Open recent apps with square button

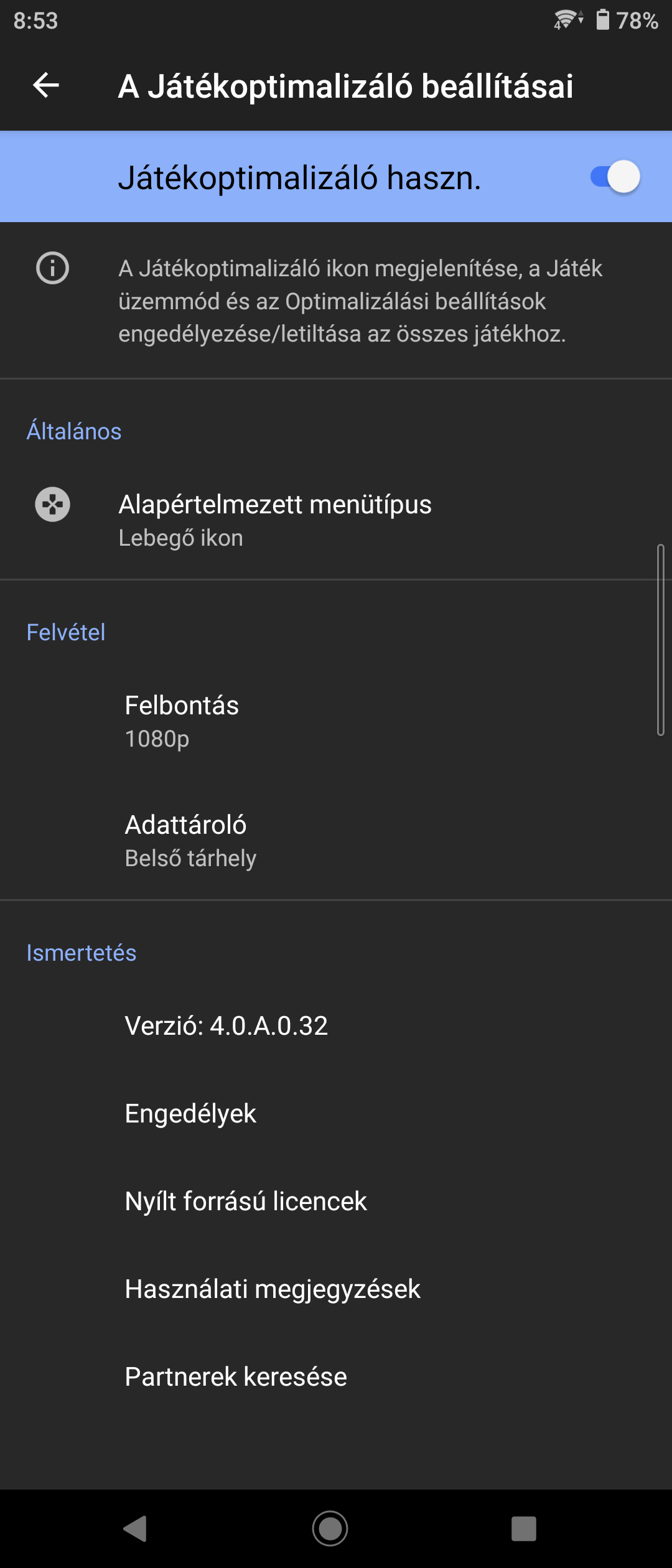(523, 1528)
